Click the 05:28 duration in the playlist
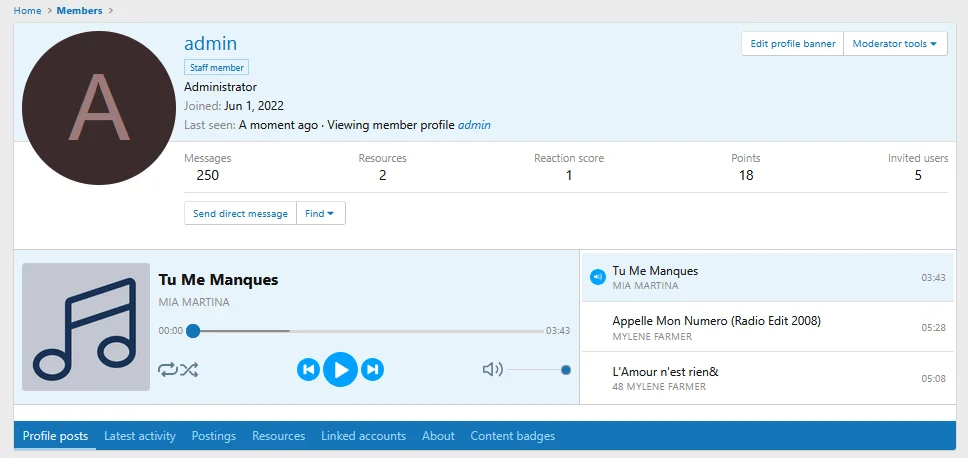 pos(933,328)
